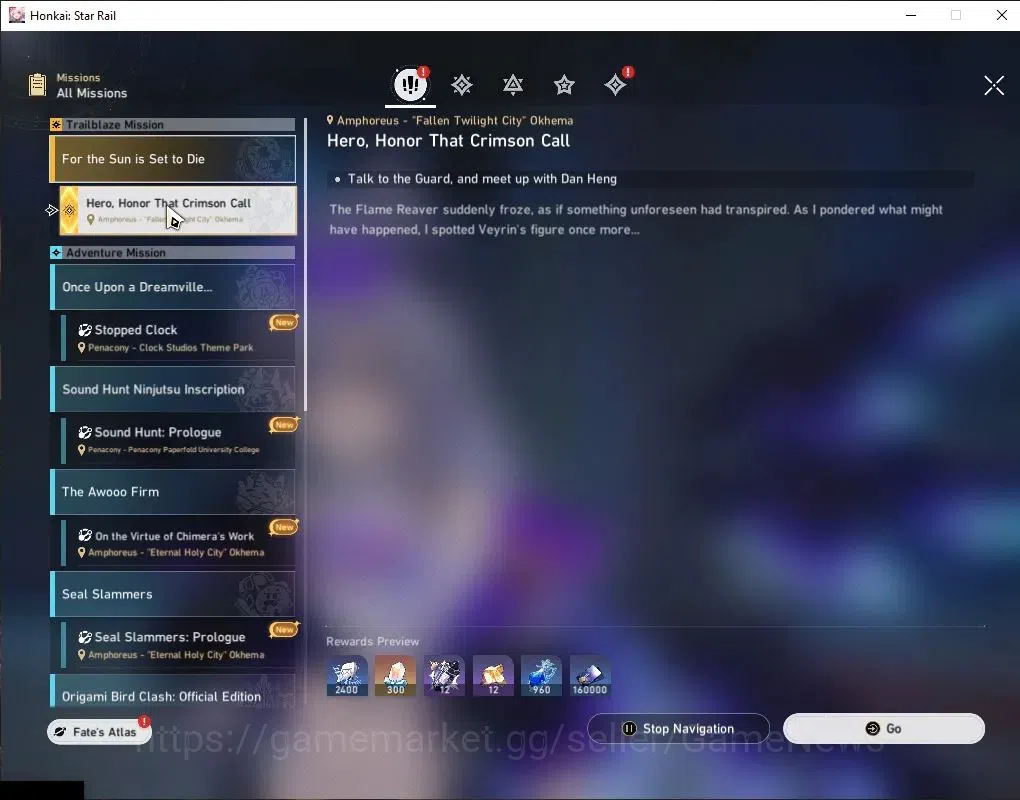Open Once Upon a Dreamville… mission group

[172, 287]
